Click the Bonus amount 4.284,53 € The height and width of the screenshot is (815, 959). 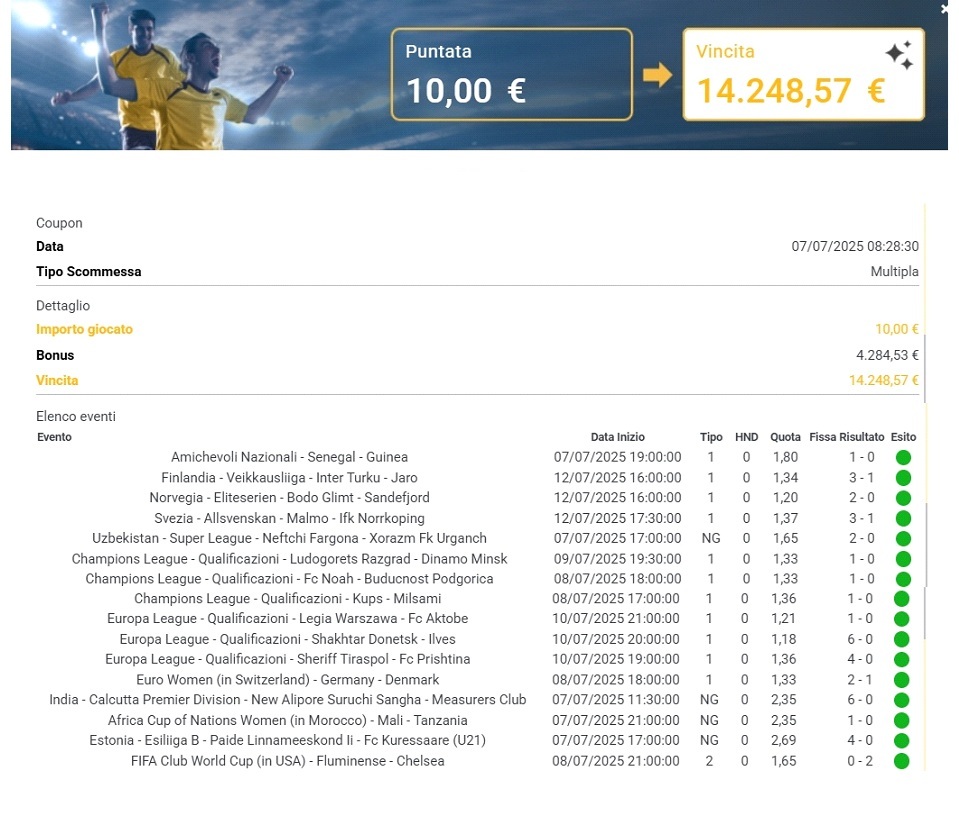(x=887, y=355)
